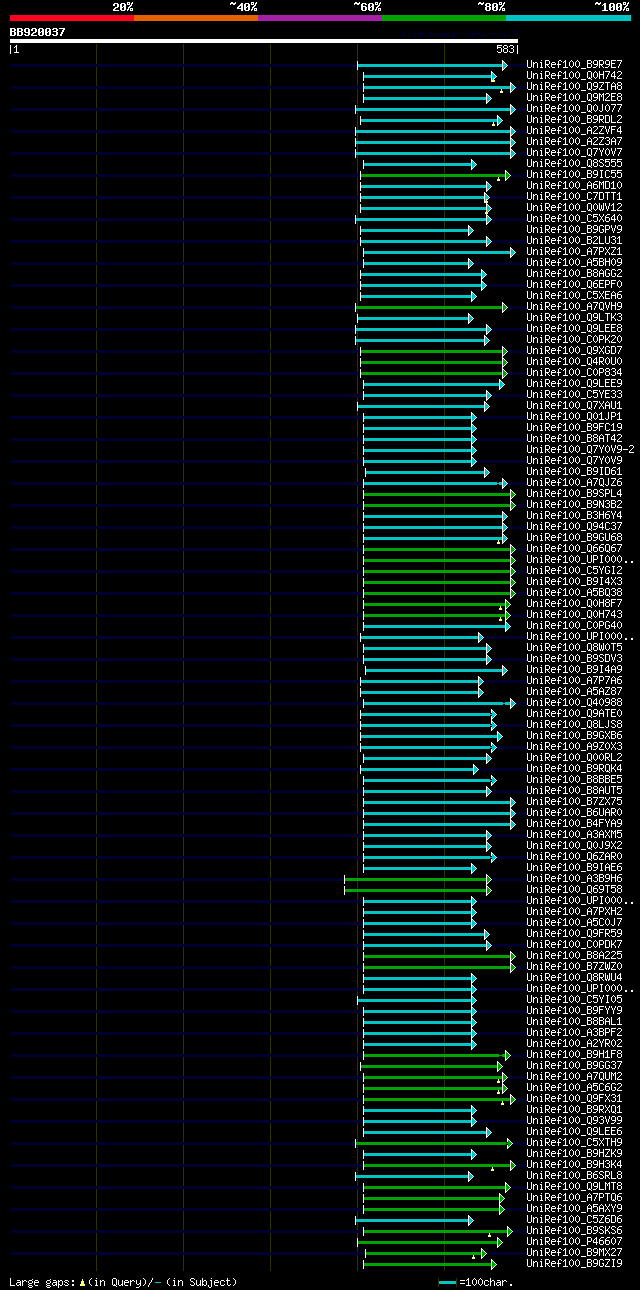Image resolution: width=640 pixels, height=1290 pixels.
Task: Open hit UniRef100_Q40988
Action: point(574,702)
